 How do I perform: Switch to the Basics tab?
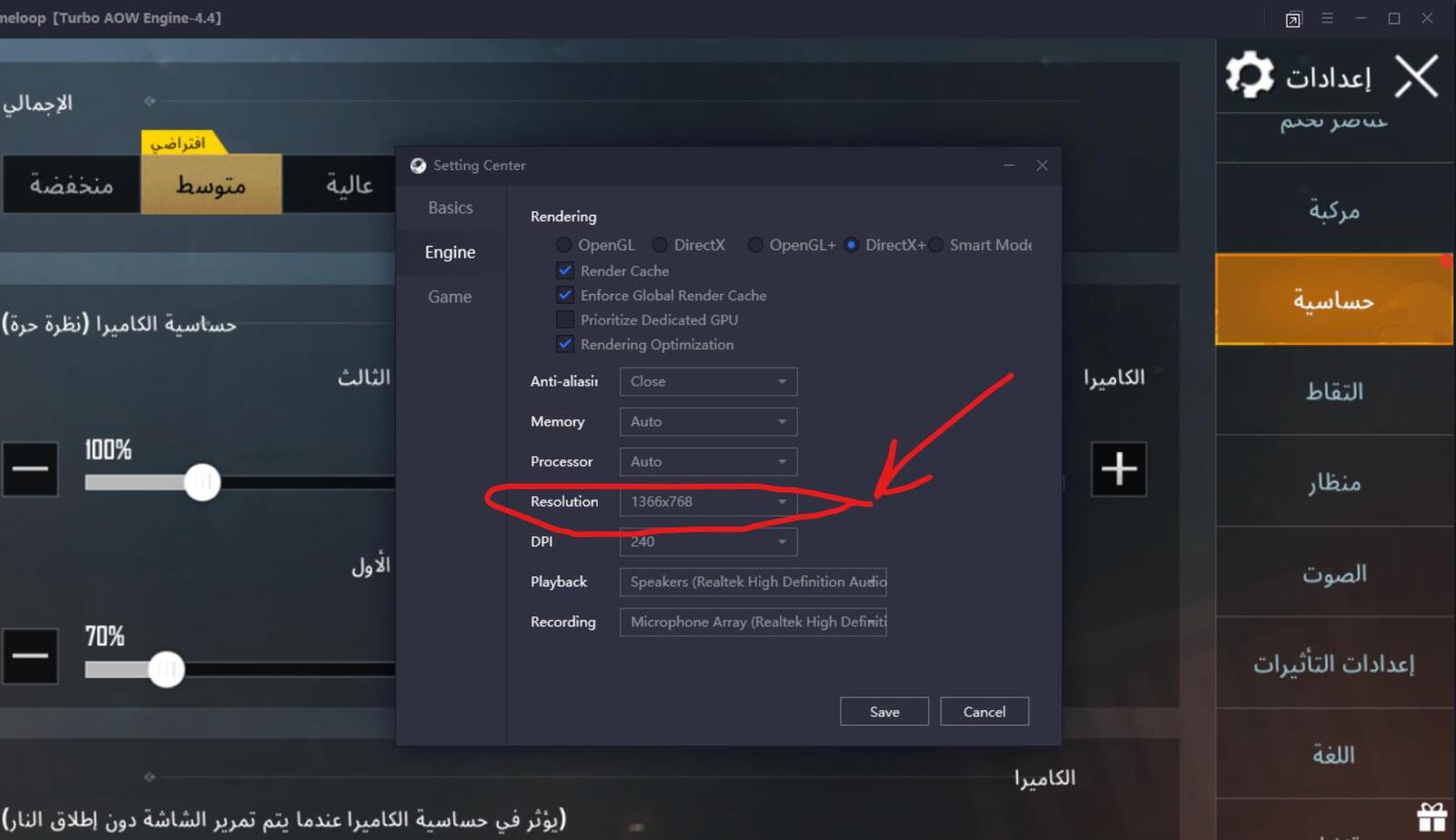[x=450, y=208]
